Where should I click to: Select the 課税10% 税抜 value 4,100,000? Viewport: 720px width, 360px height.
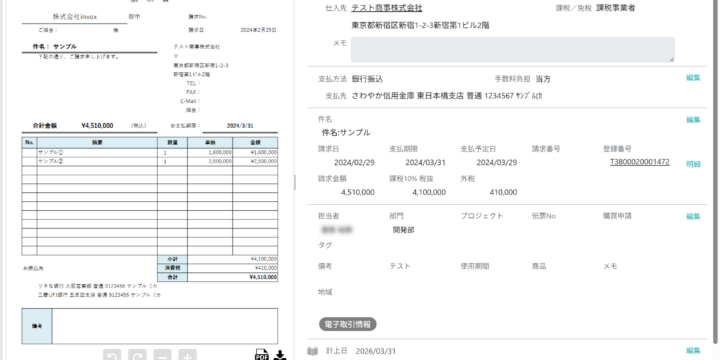tap(429, 192)
